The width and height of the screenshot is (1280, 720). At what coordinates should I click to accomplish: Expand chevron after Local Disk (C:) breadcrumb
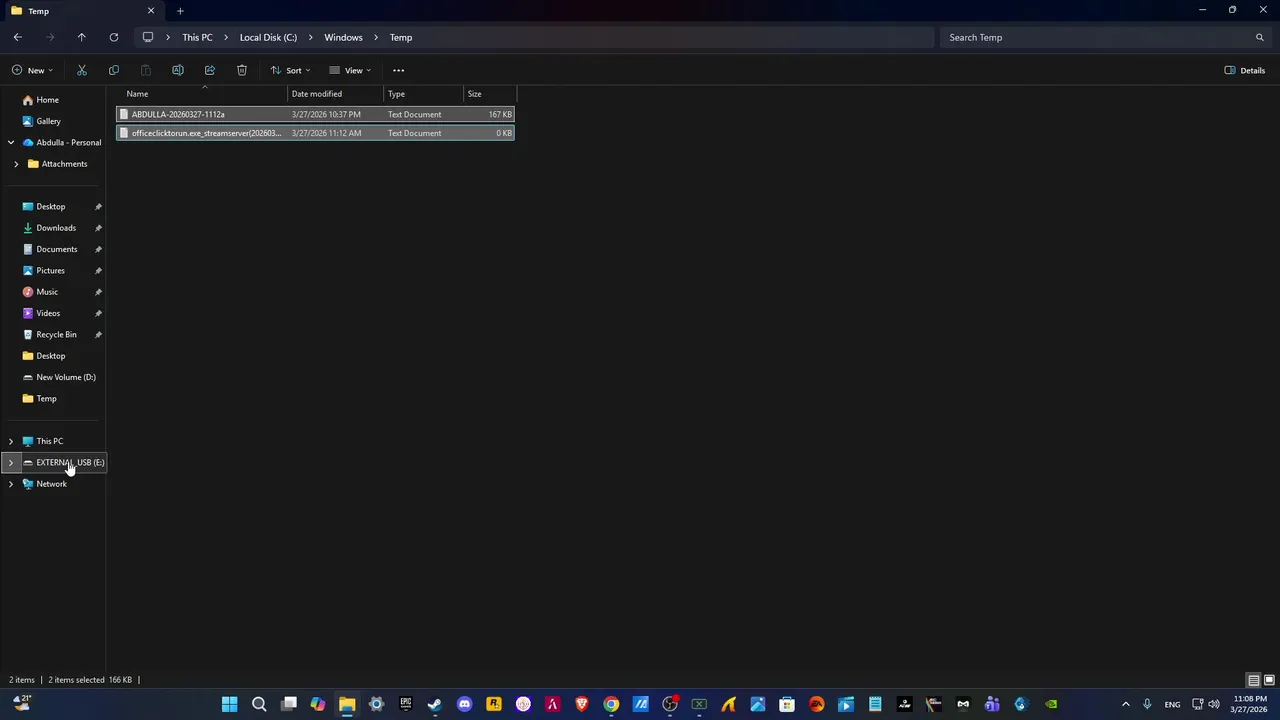(x=311, y=37)
